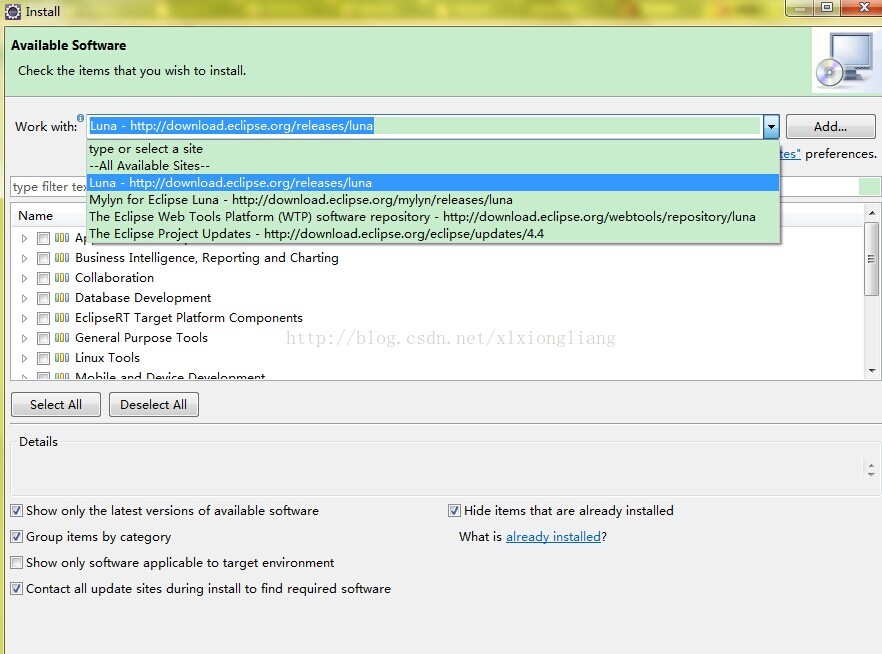Image resolution: width=882 pixels, height=654 pixels.
Task: Close the Install dialog window
Action: click(863, 7)
